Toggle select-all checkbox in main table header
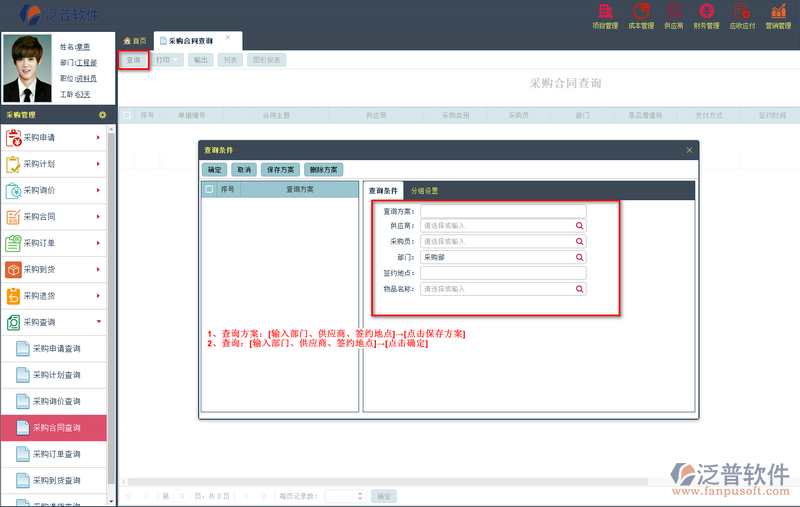This screenshot has width=800, height=507. point(127,115)
